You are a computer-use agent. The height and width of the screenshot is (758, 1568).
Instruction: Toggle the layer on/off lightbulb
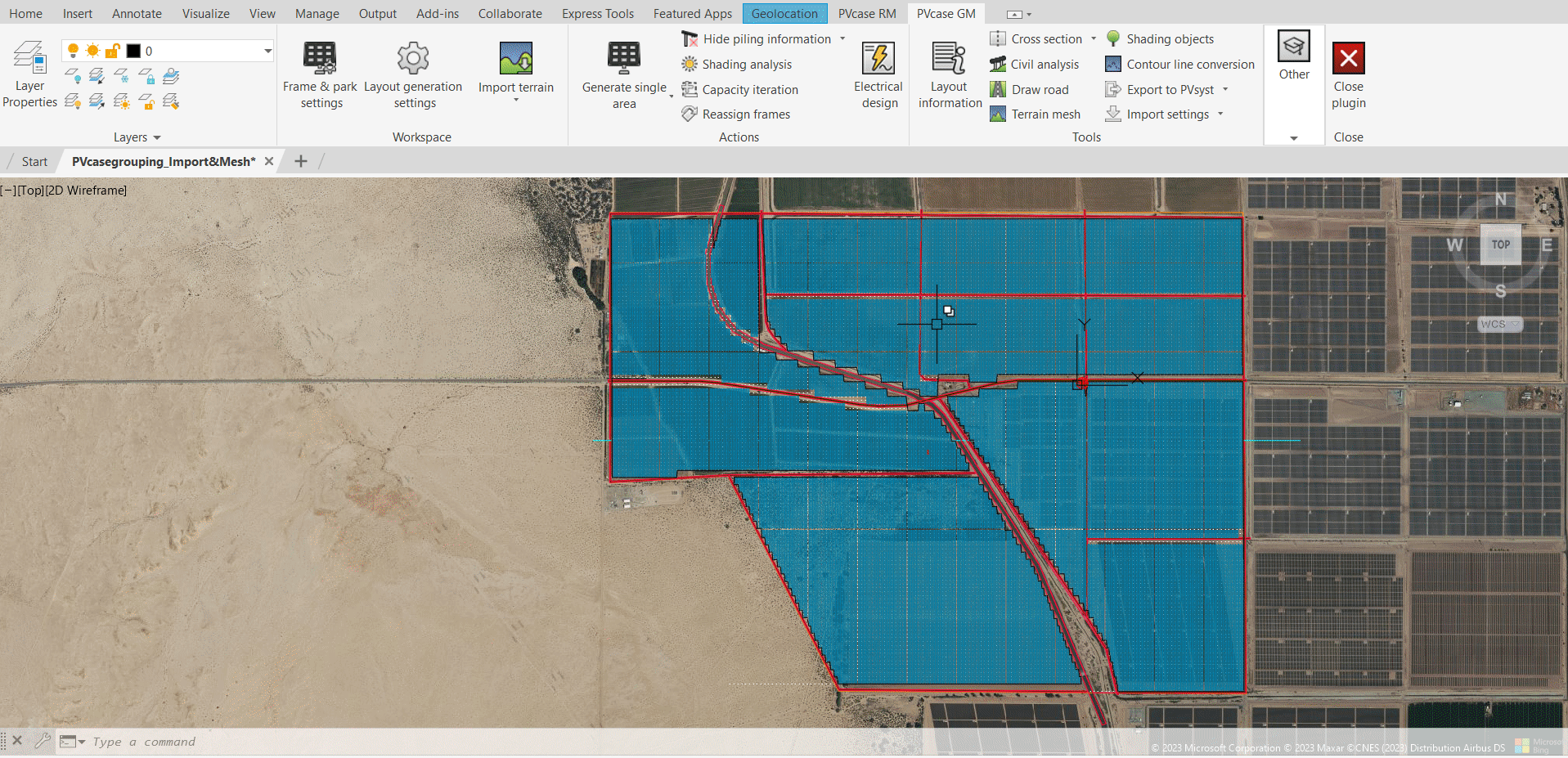click(x=74, y=51)
